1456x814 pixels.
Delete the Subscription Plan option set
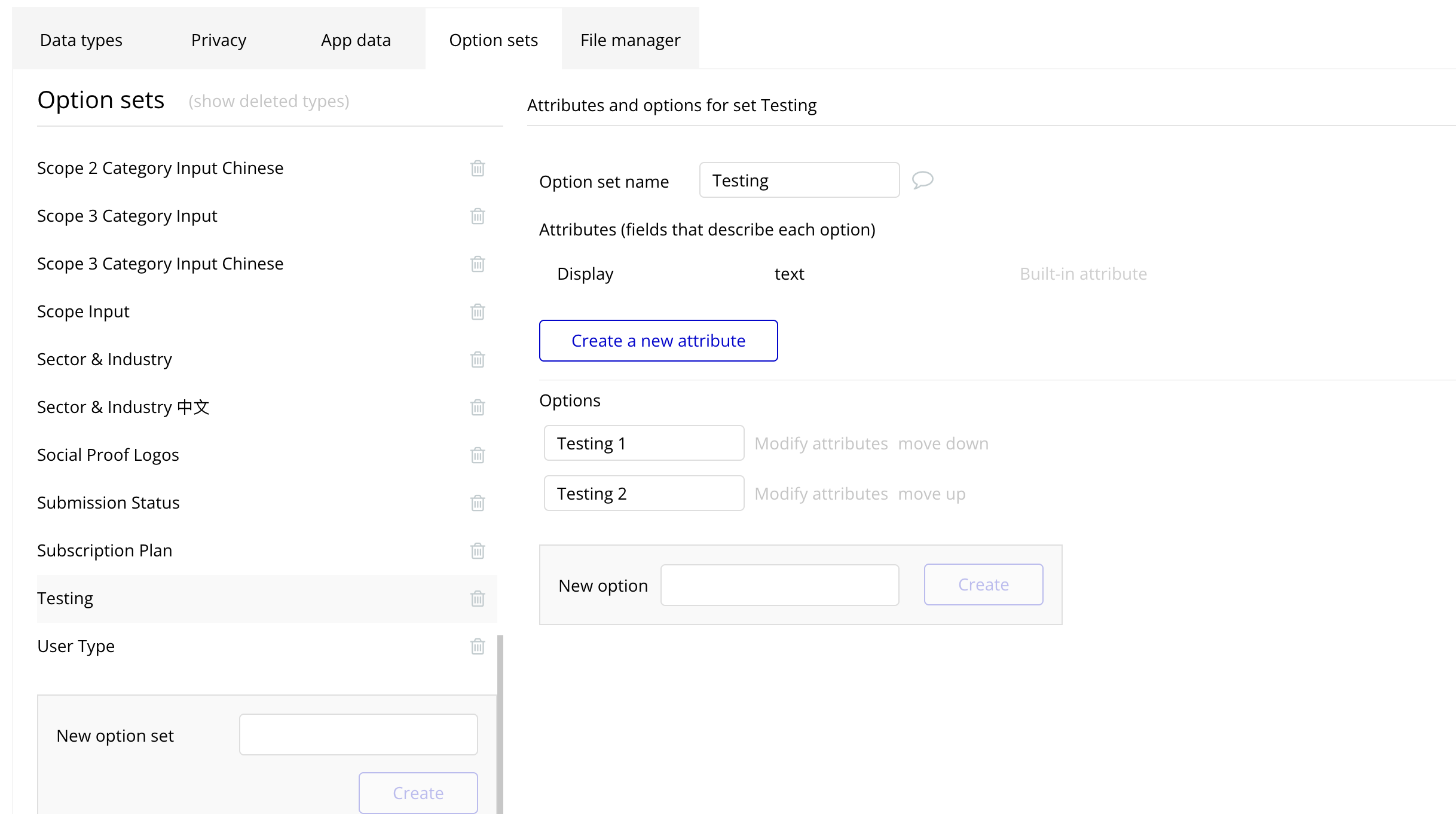[477, 551]
